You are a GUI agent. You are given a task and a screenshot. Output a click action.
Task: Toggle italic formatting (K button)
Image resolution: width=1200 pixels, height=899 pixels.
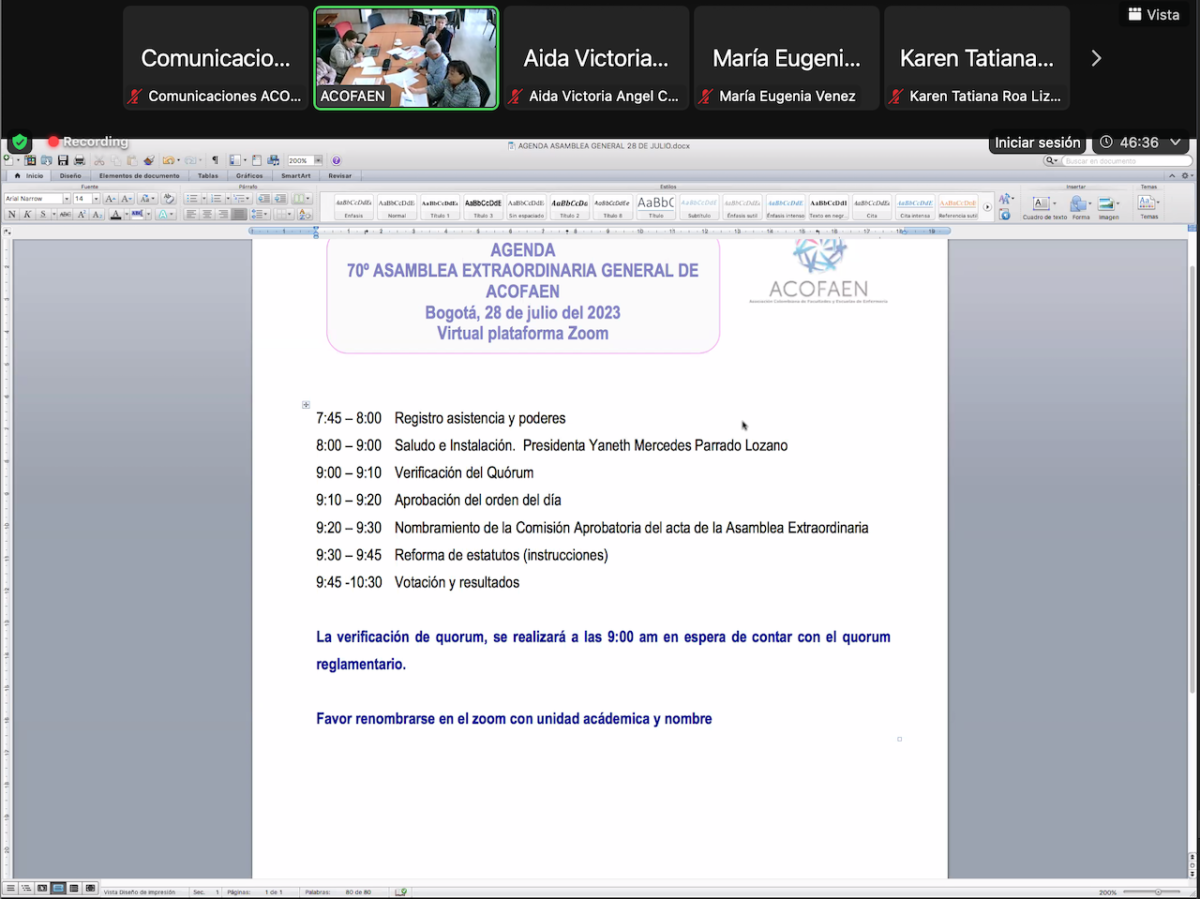pos(27,214)
